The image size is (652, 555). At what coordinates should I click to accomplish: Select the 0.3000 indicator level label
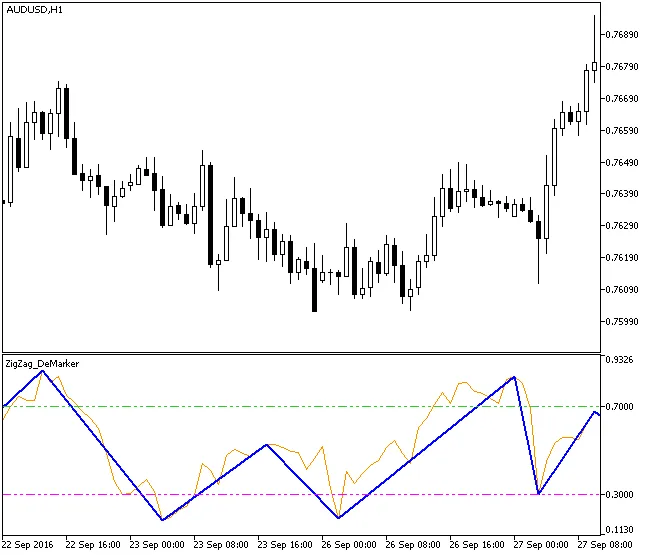coord(621,495)
